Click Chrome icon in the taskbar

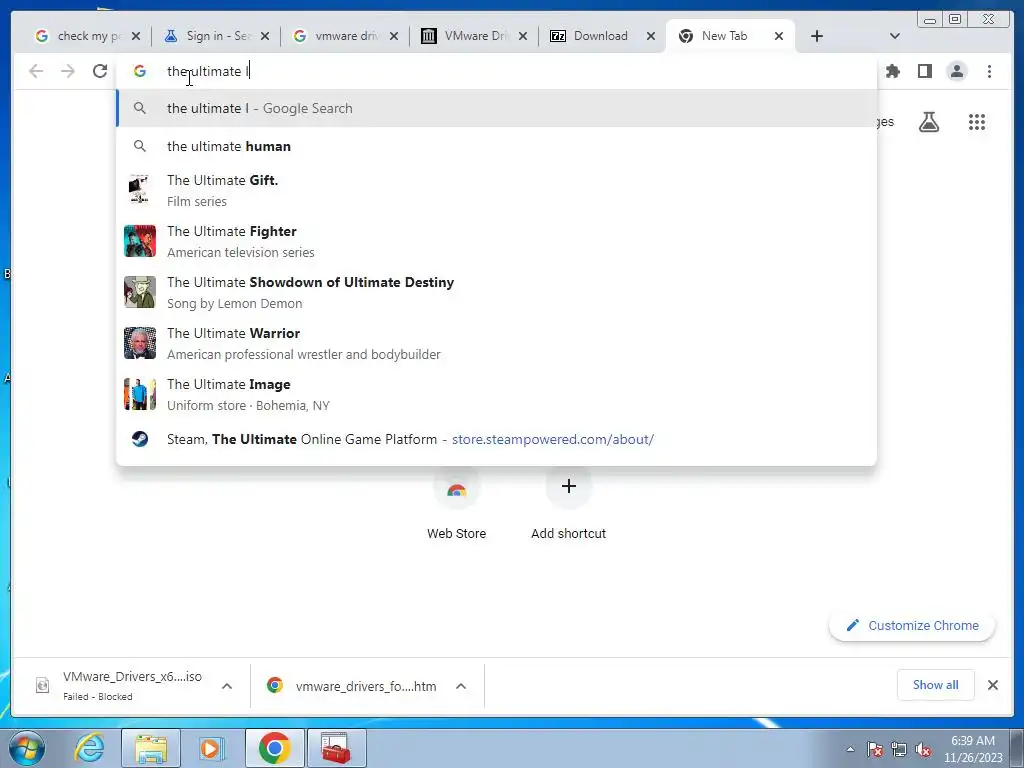tap(274, 748)
